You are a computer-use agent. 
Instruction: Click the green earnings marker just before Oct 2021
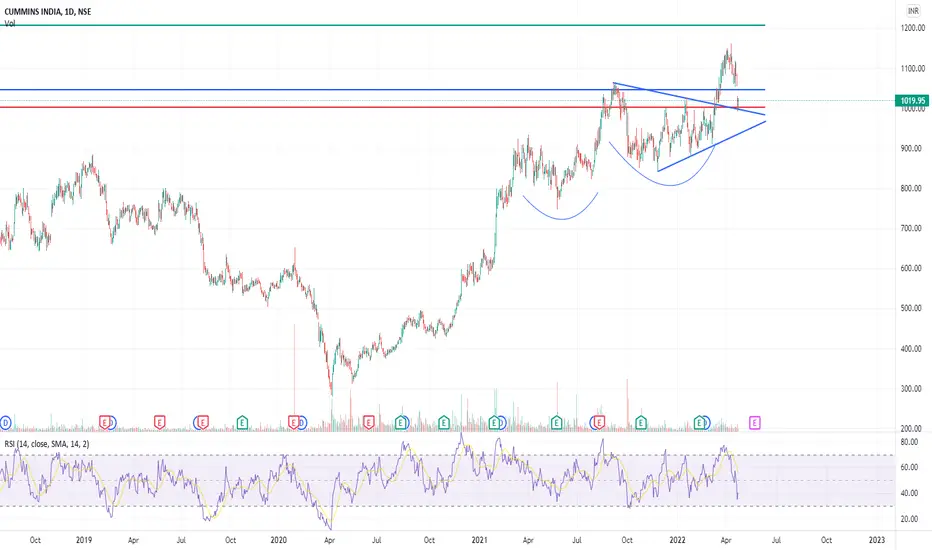(641, 423)
